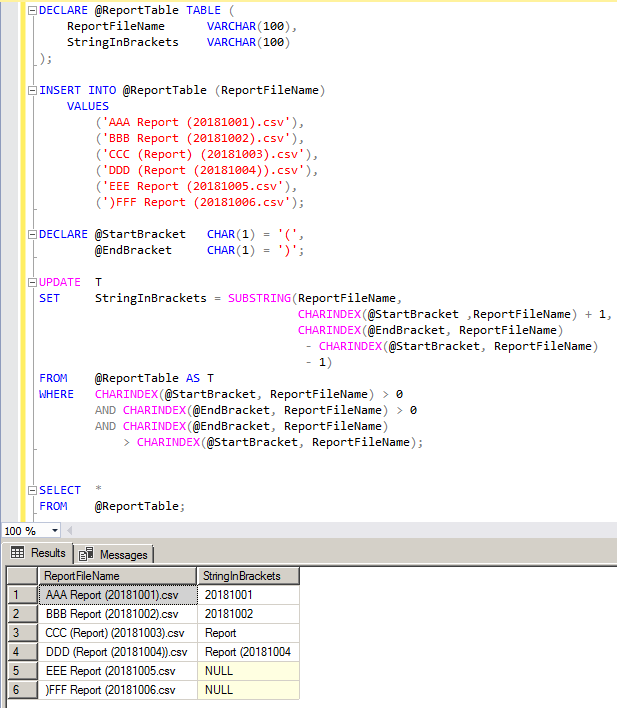Click 'FROM @ReportTable AS T' line
Screen dimensions: 617x708
point(126,378)
